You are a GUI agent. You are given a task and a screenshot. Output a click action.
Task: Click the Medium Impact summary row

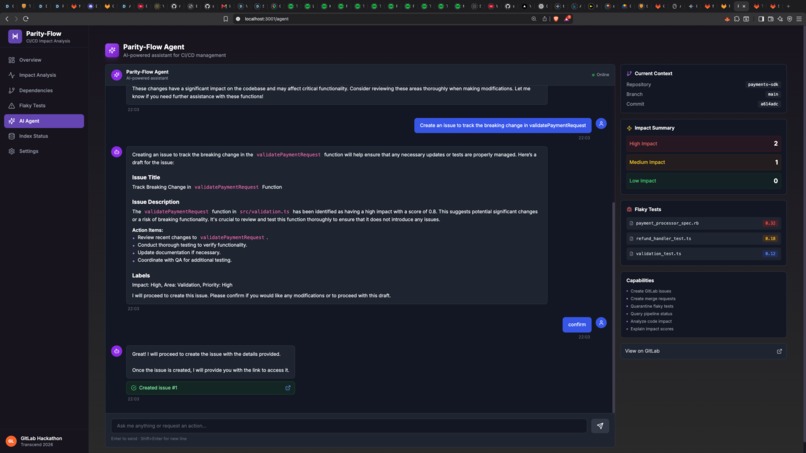tap(703, 162)
